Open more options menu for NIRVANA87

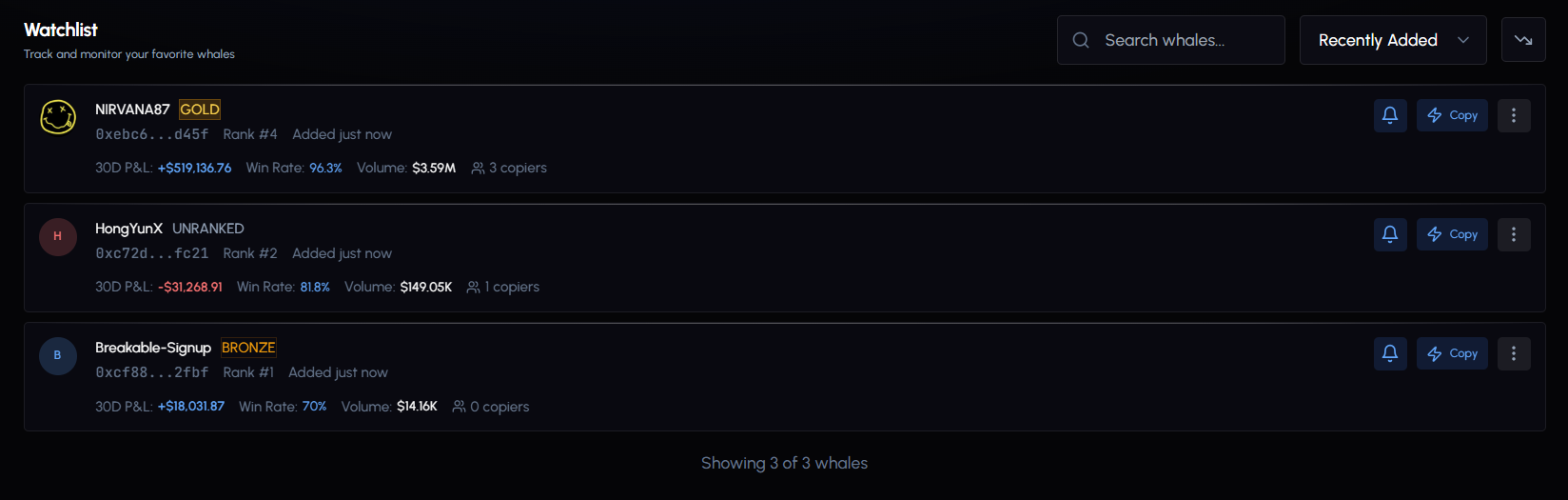1514,115
